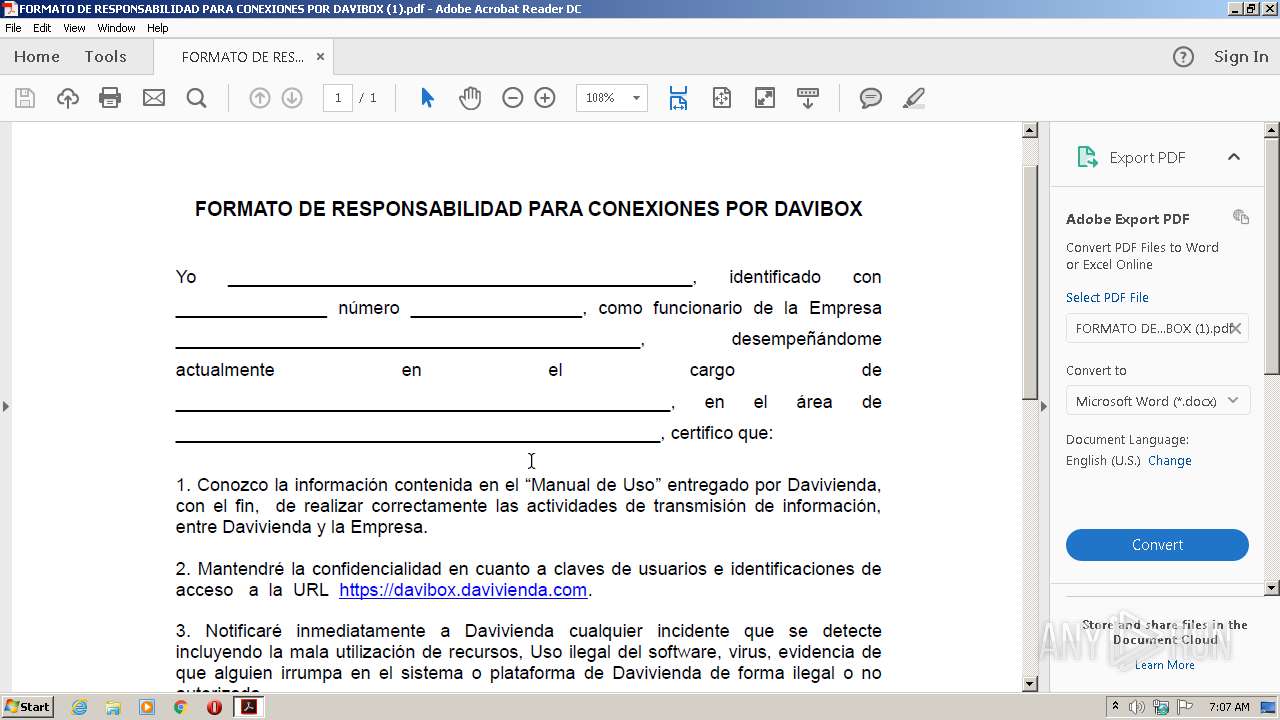
Task: Activate the Hand pan tool
Action: (x=470, y=98)
